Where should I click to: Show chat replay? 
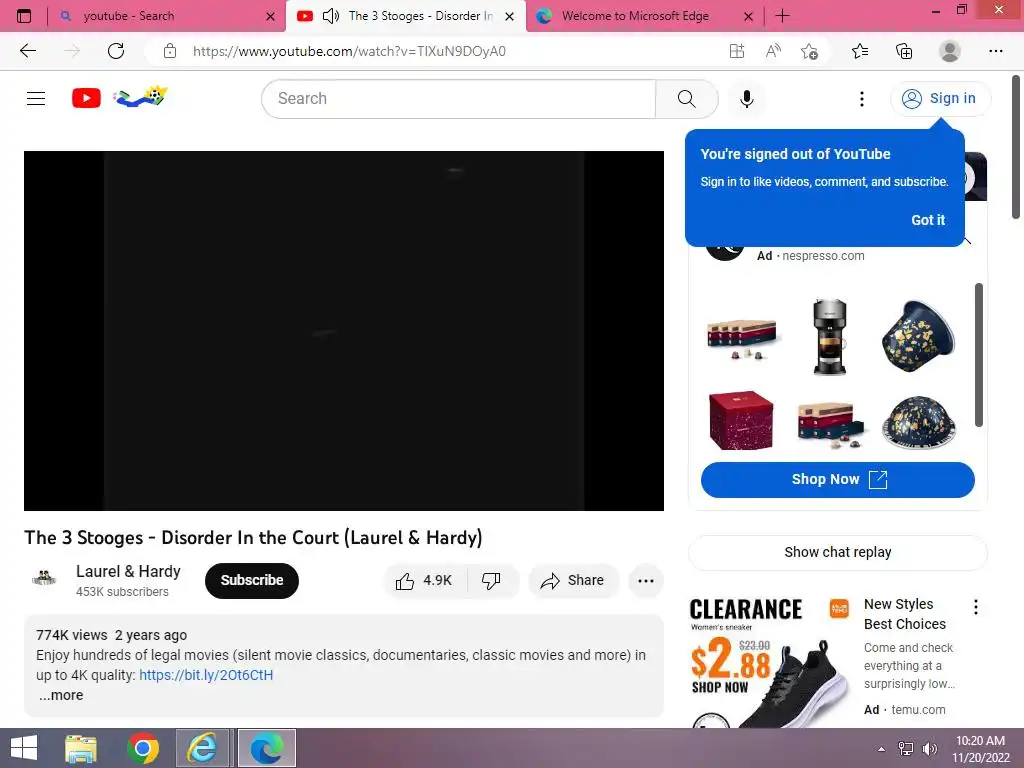(x=838, y=552)
